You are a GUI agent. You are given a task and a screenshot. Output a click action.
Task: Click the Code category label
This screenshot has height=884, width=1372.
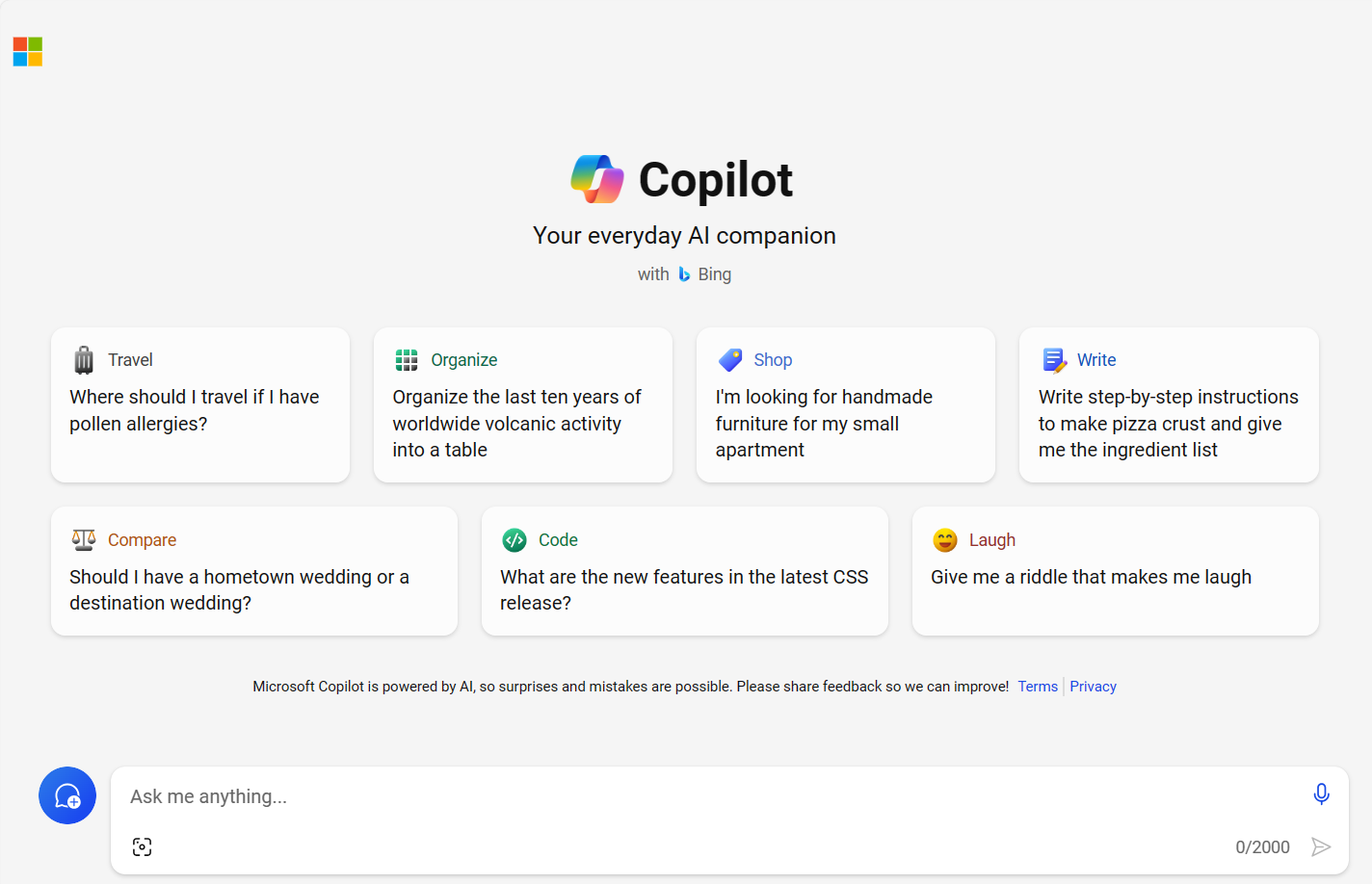pos(558,540)
